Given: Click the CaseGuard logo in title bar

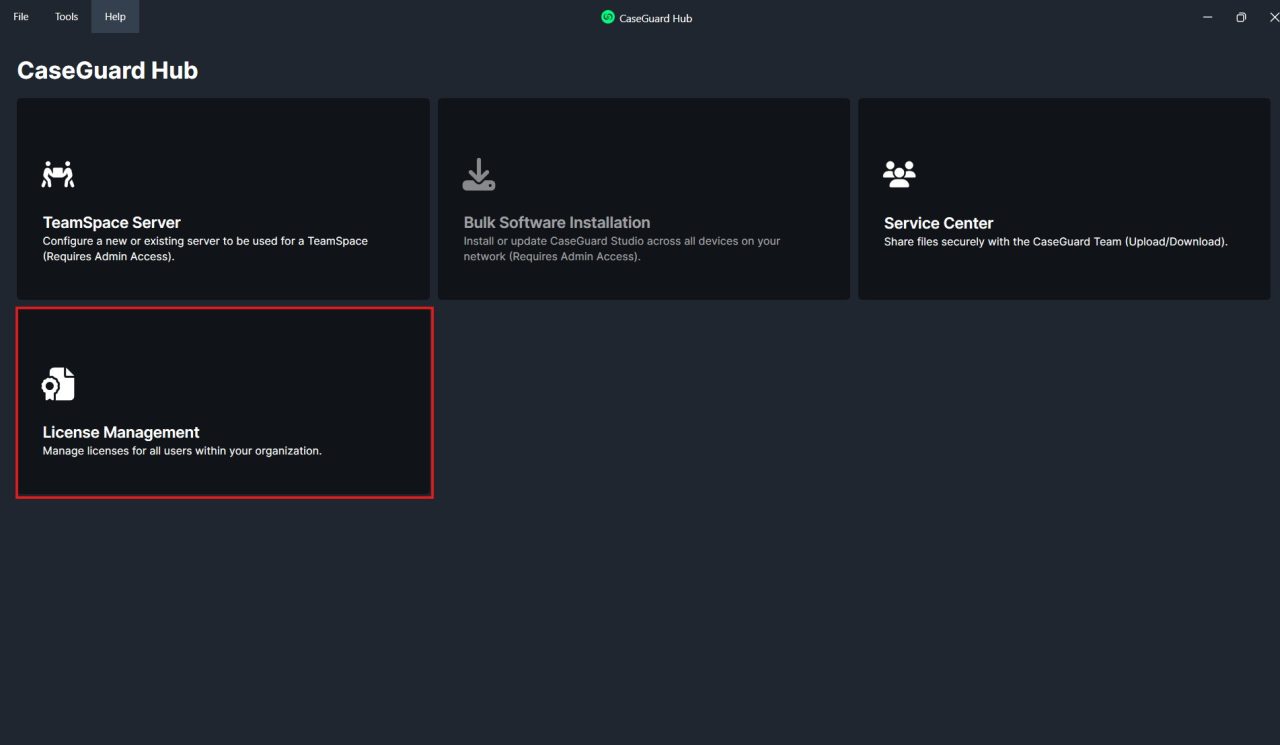Looking at the screenshot, I should (x=607, y=17).
